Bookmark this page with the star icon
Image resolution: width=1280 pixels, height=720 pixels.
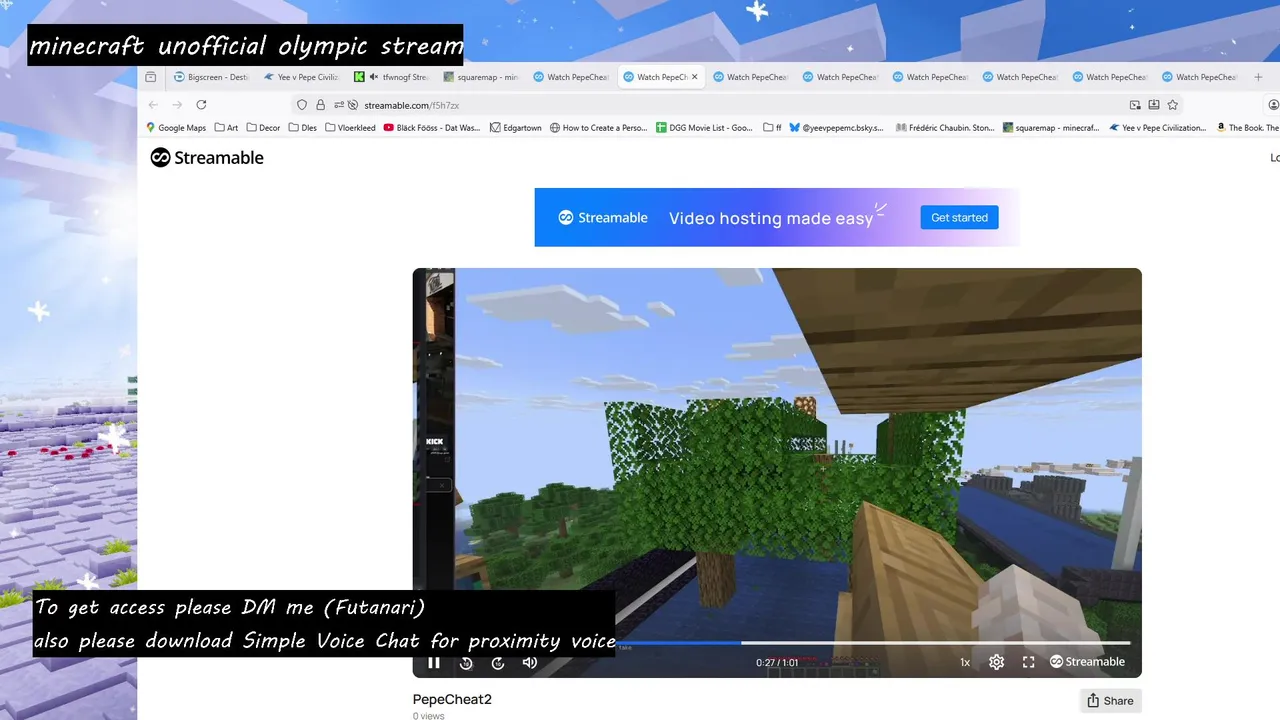coord(1172,105)
